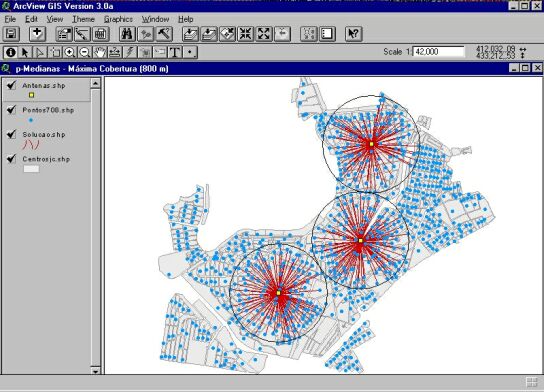Select the Pointer arrow tool

pyautogui.click(x=25, y=52)
